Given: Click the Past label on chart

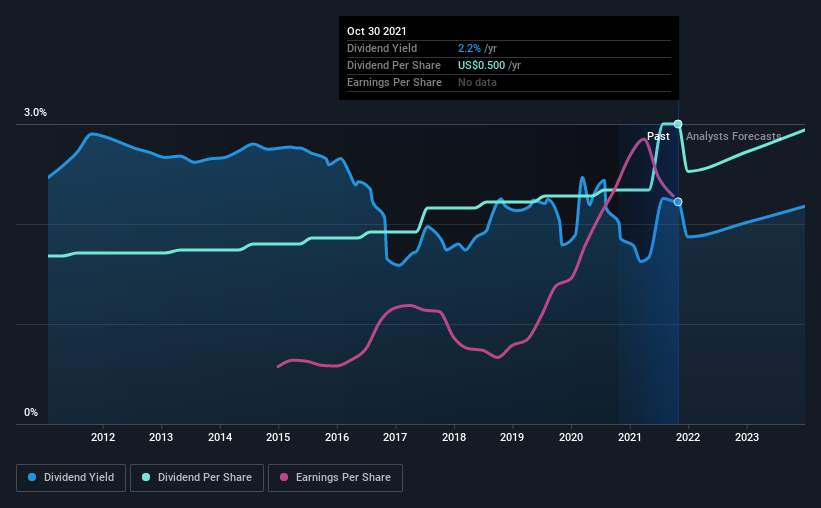Looking at the screenshot, I should (658, 136).
